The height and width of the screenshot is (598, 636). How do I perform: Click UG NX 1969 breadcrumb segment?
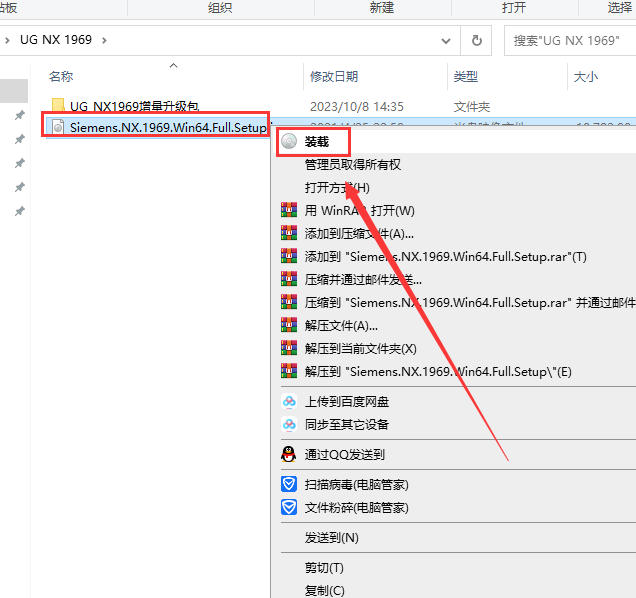coord(56,40)
